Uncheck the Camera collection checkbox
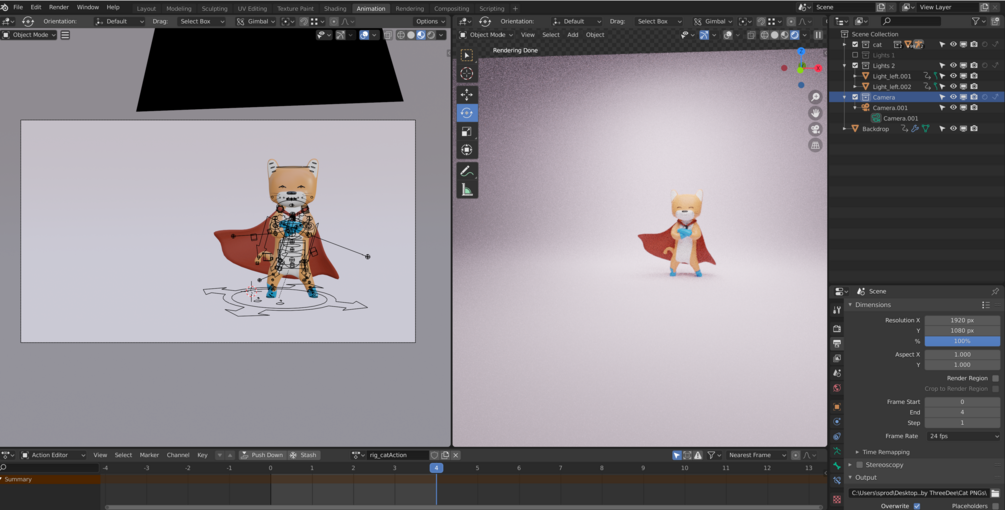The width and height of the screenshot is (1005, 510). pyautogui.click(x=855, y=97)
